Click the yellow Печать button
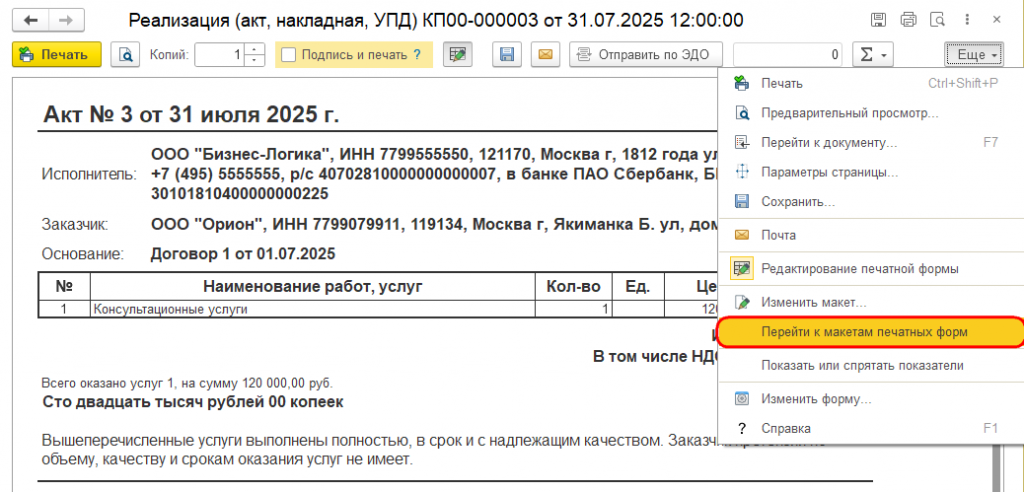Image resolution: width=1024 pixels, height=492 pixels. (56, 54)
